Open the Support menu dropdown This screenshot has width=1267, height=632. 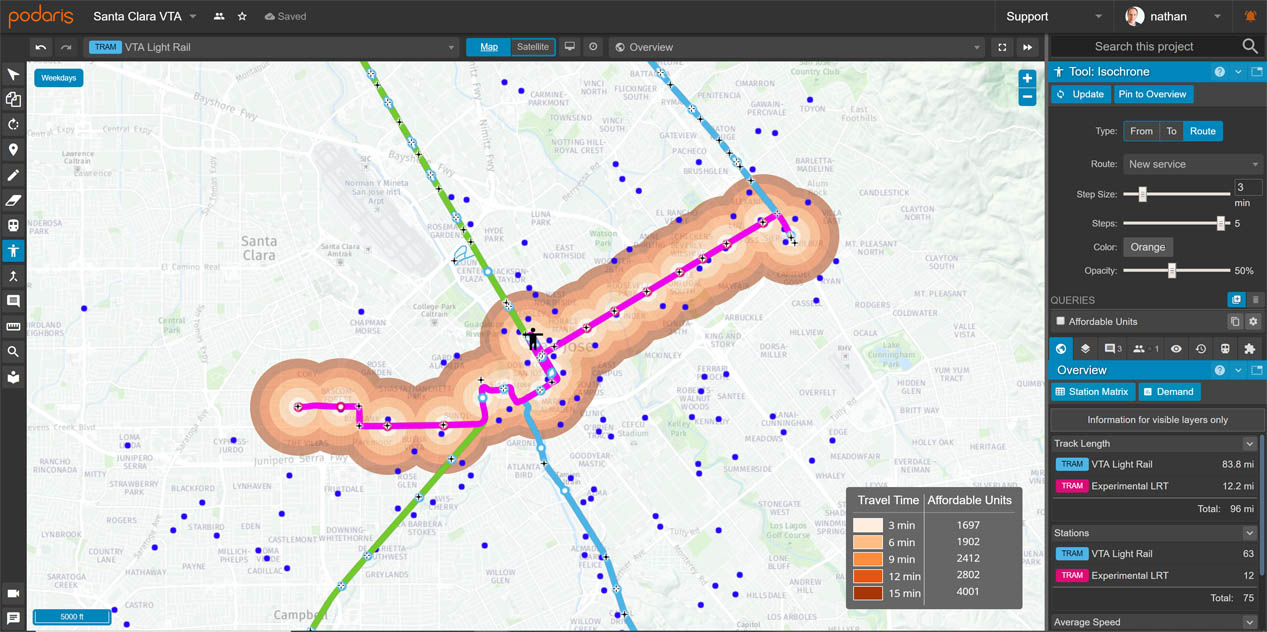click(1054, 17)
